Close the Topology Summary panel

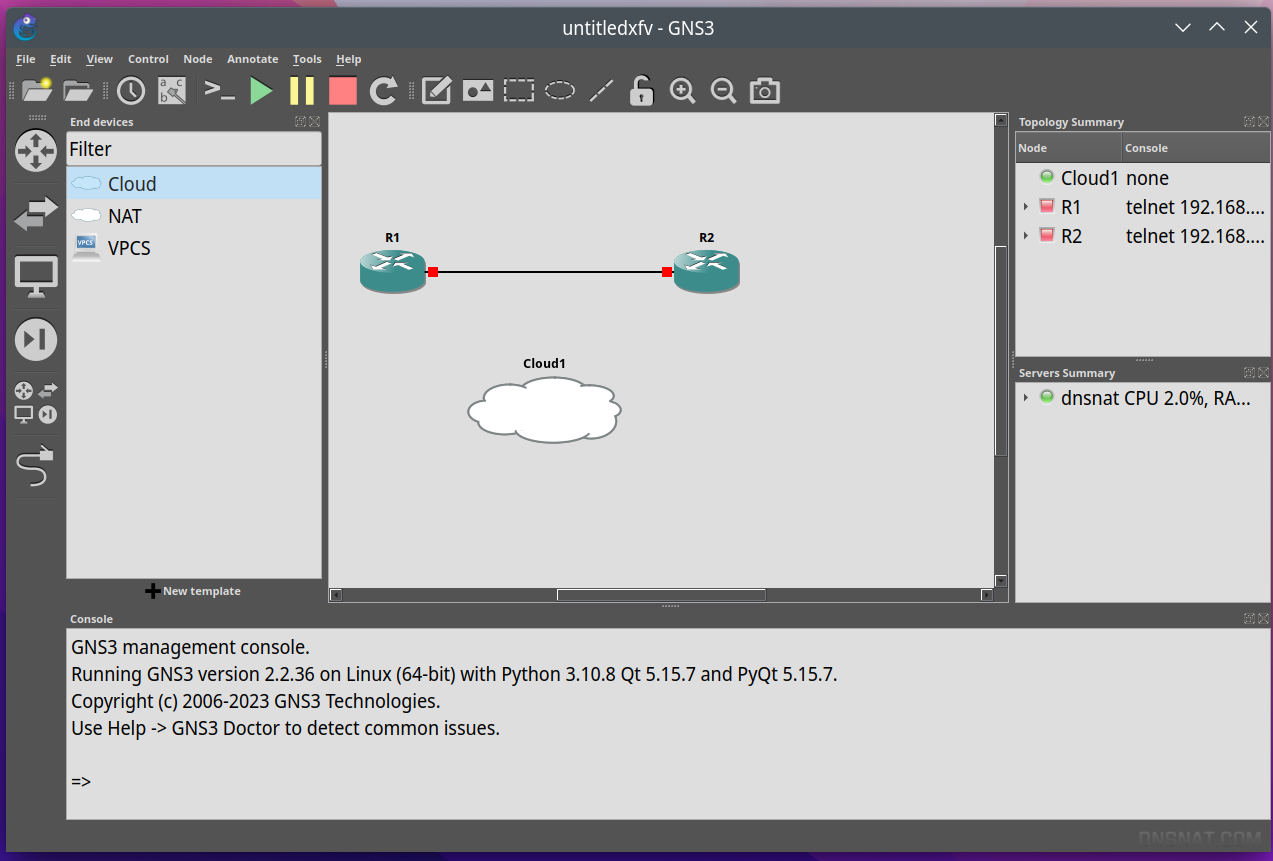click(x=1263, y=122)
